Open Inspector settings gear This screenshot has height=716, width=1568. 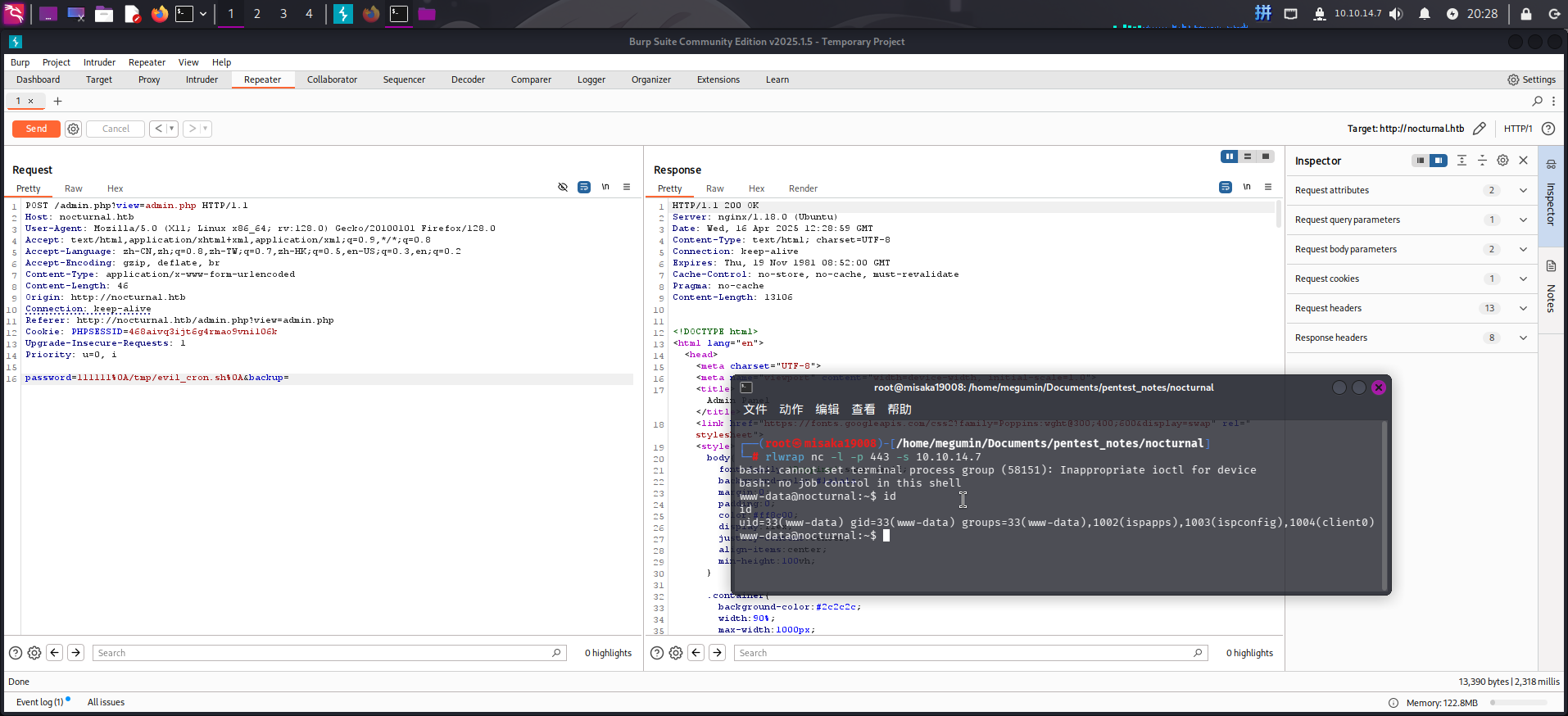pos(1502,161)
